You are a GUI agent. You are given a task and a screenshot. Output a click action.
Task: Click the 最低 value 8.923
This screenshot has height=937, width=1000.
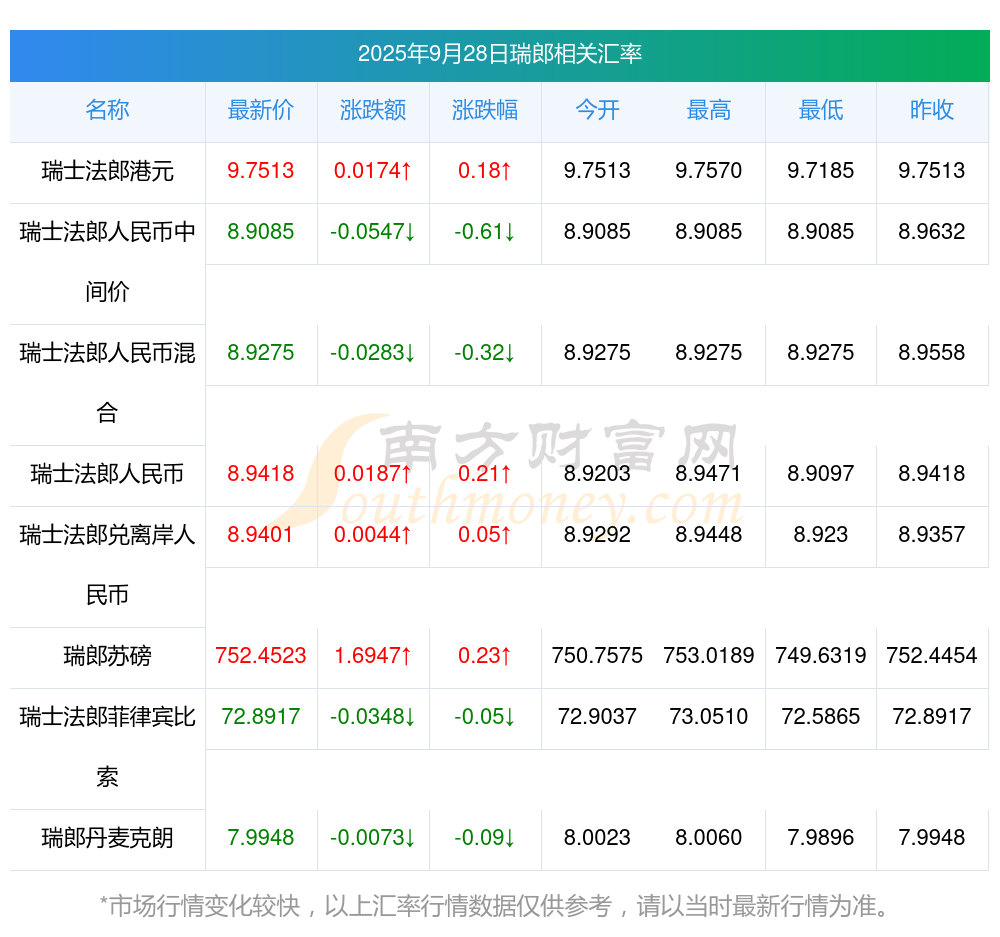[820, 535]
